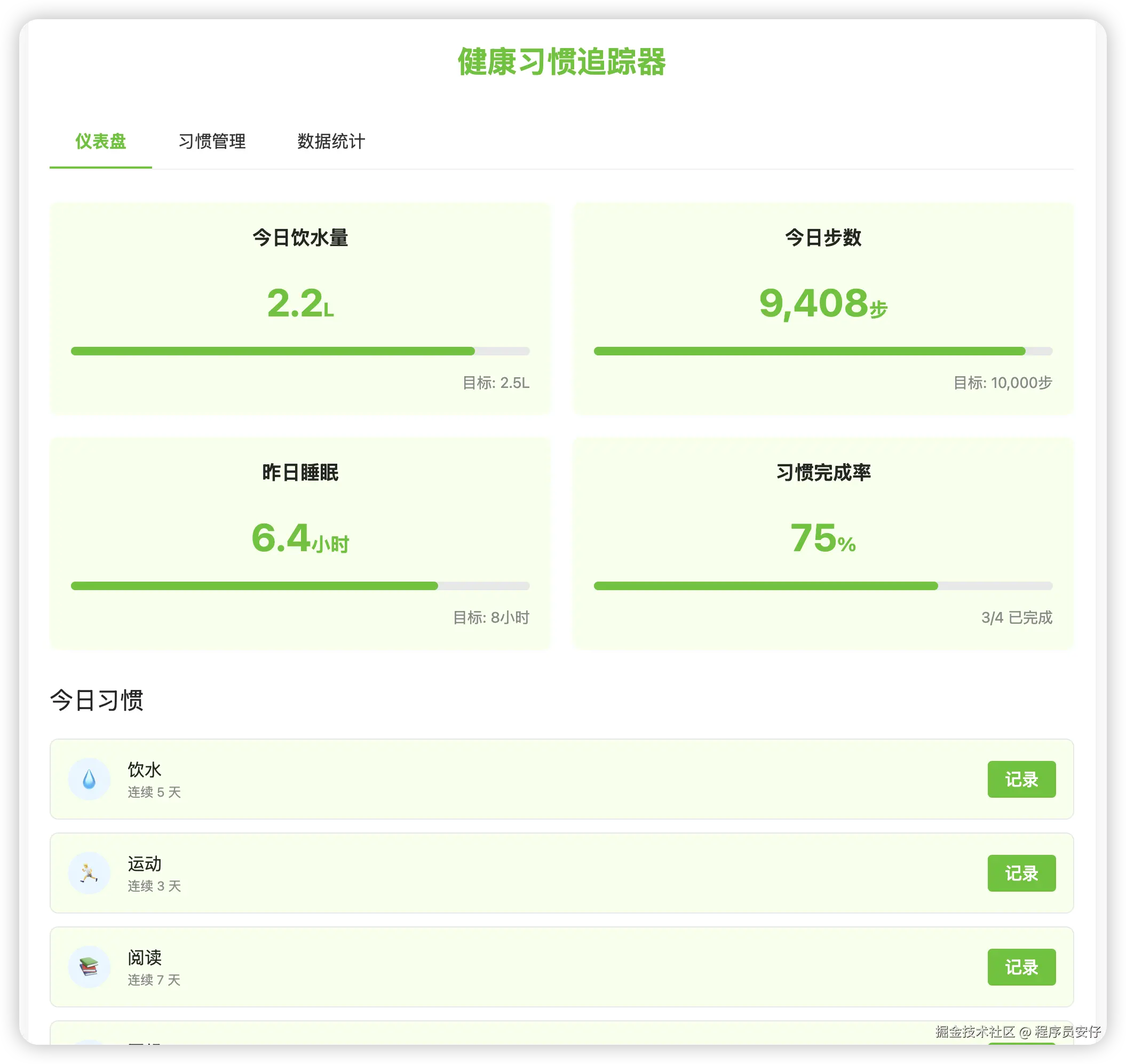The height and width of the screenshot is (1064, 1126).
Task: Click the 健康习惯追踪器 page title
Action: pos(561,61)
